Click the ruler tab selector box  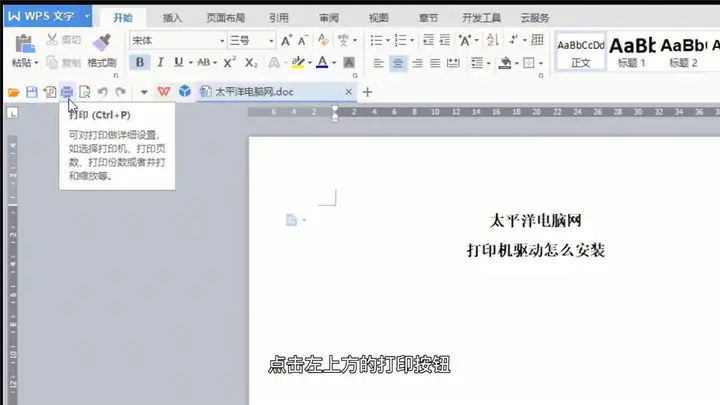click(x=12, y=112)
